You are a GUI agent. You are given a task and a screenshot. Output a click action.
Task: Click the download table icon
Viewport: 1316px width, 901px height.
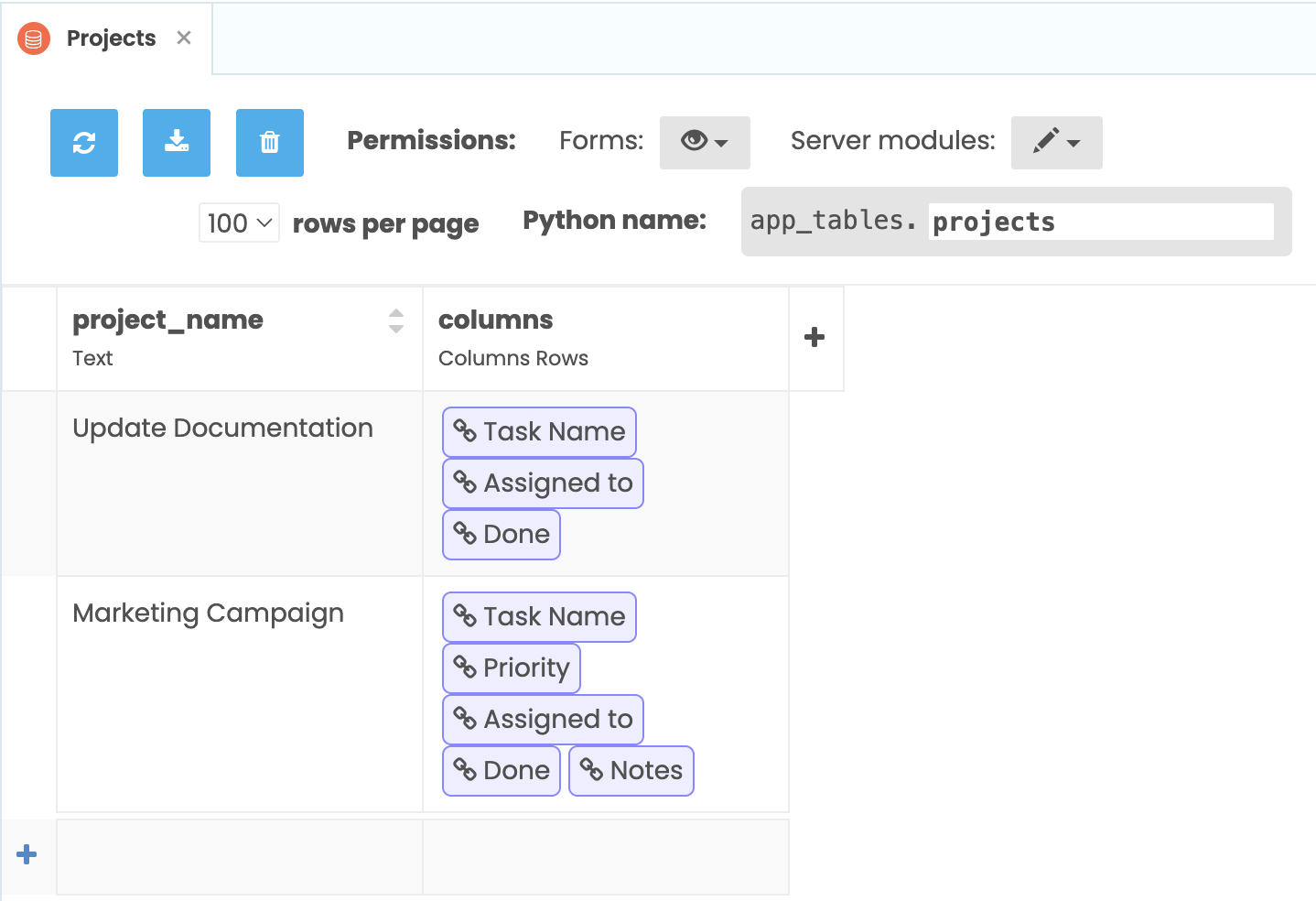point(176,143)
